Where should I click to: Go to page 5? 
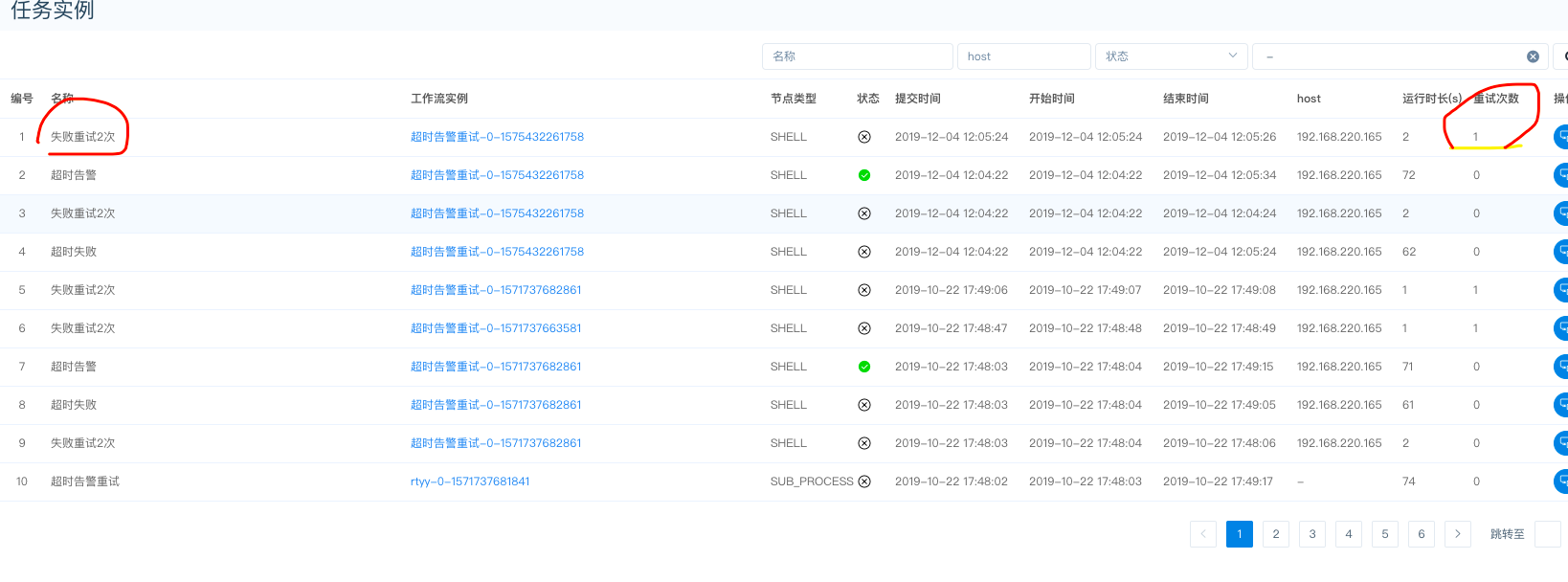(x=1385, y=534)
